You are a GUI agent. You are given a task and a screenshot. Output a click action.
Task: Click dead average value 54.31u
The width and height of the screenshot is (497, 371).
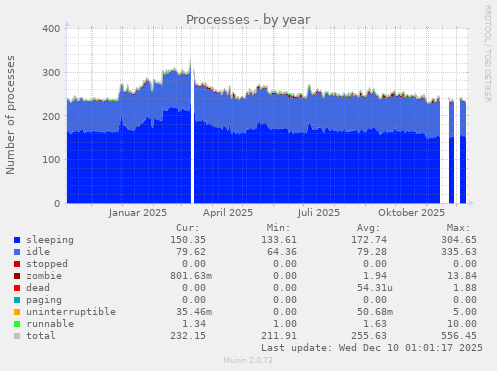point(375,288)
